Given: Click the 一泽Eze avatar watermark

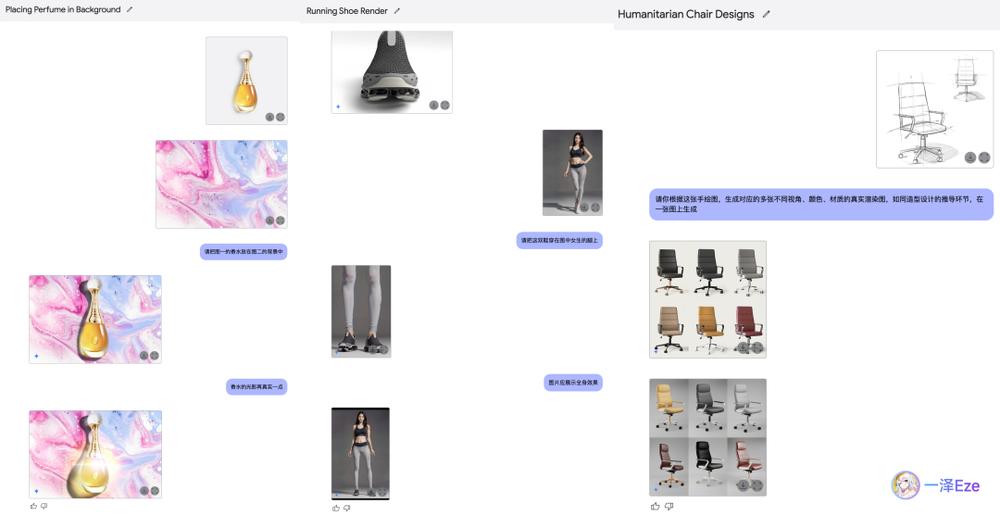Looking at the screenshot, I should 905,485.
